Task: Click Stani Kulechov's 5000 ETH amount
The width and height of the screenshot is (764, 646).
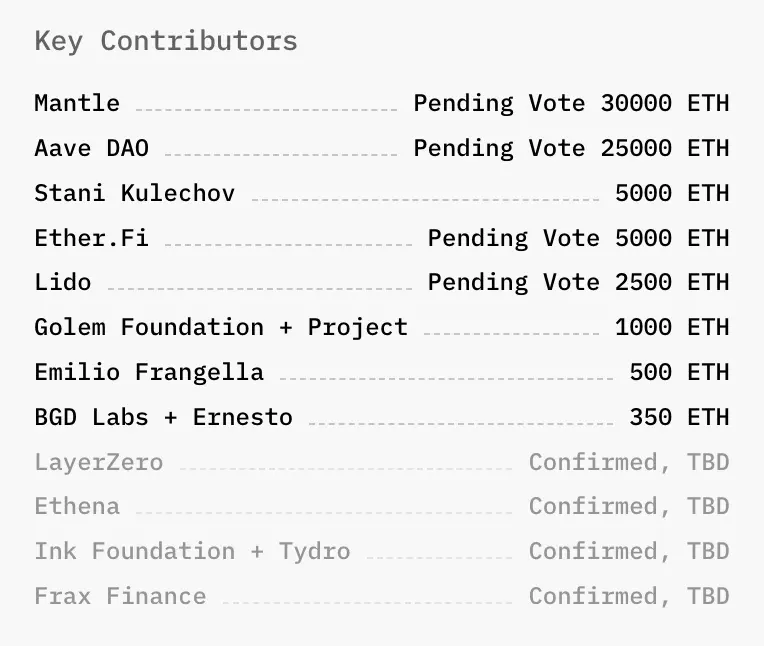Action: (672, 193)
